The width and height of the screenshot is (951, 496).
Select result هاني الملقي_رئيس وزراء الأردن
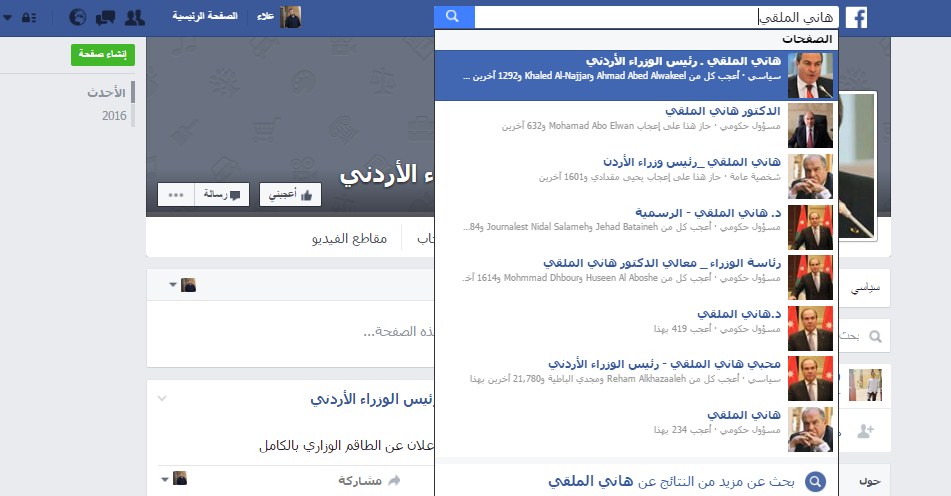[x=636, y=176]
